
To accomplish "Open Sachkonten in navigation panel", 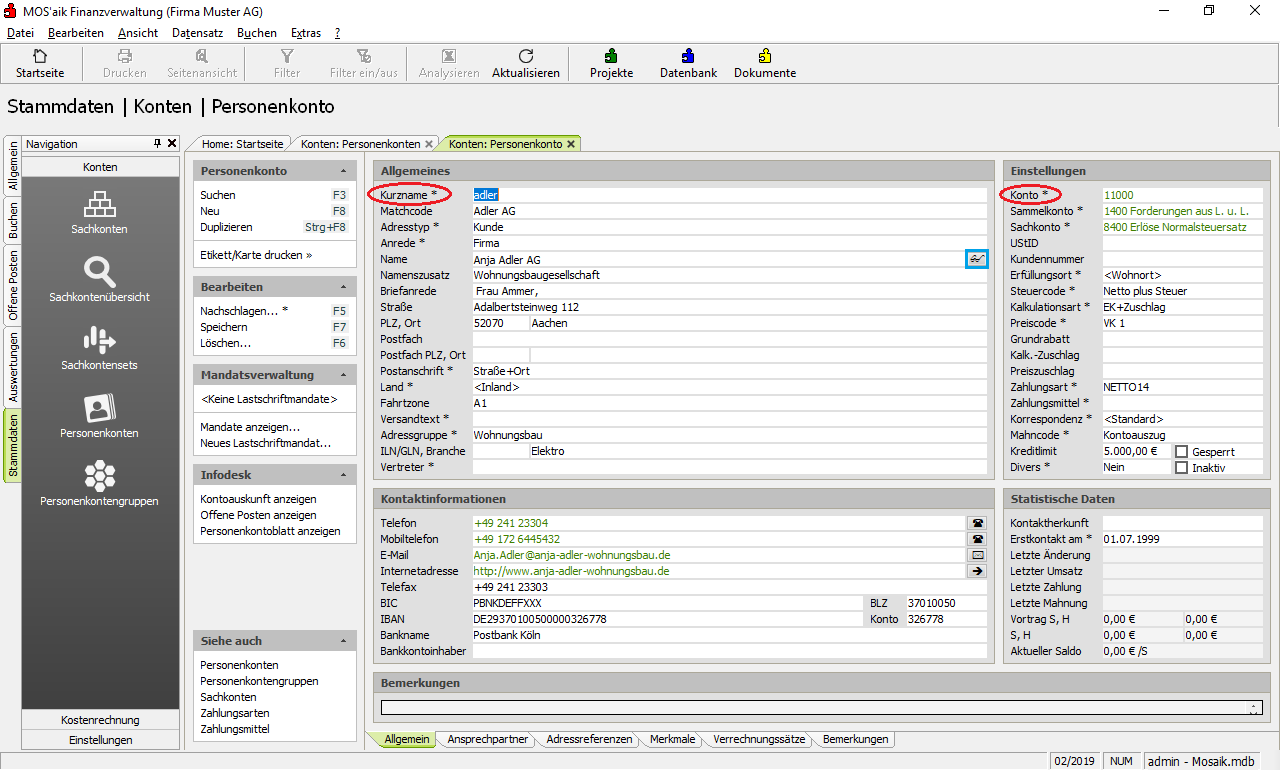I will coord(99,205).
